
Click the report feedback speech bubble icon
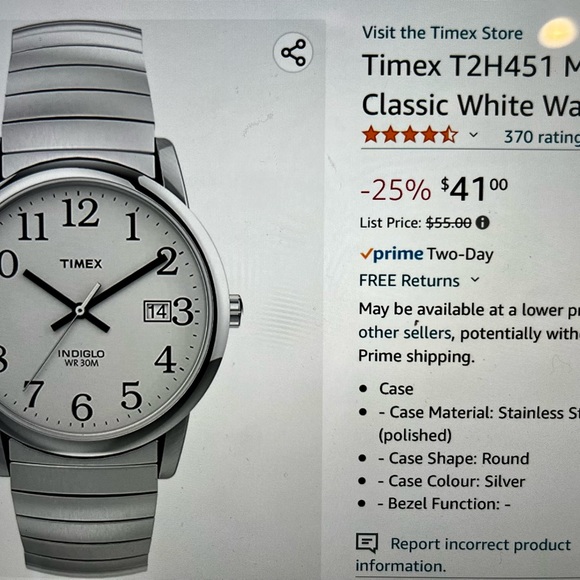367,543
